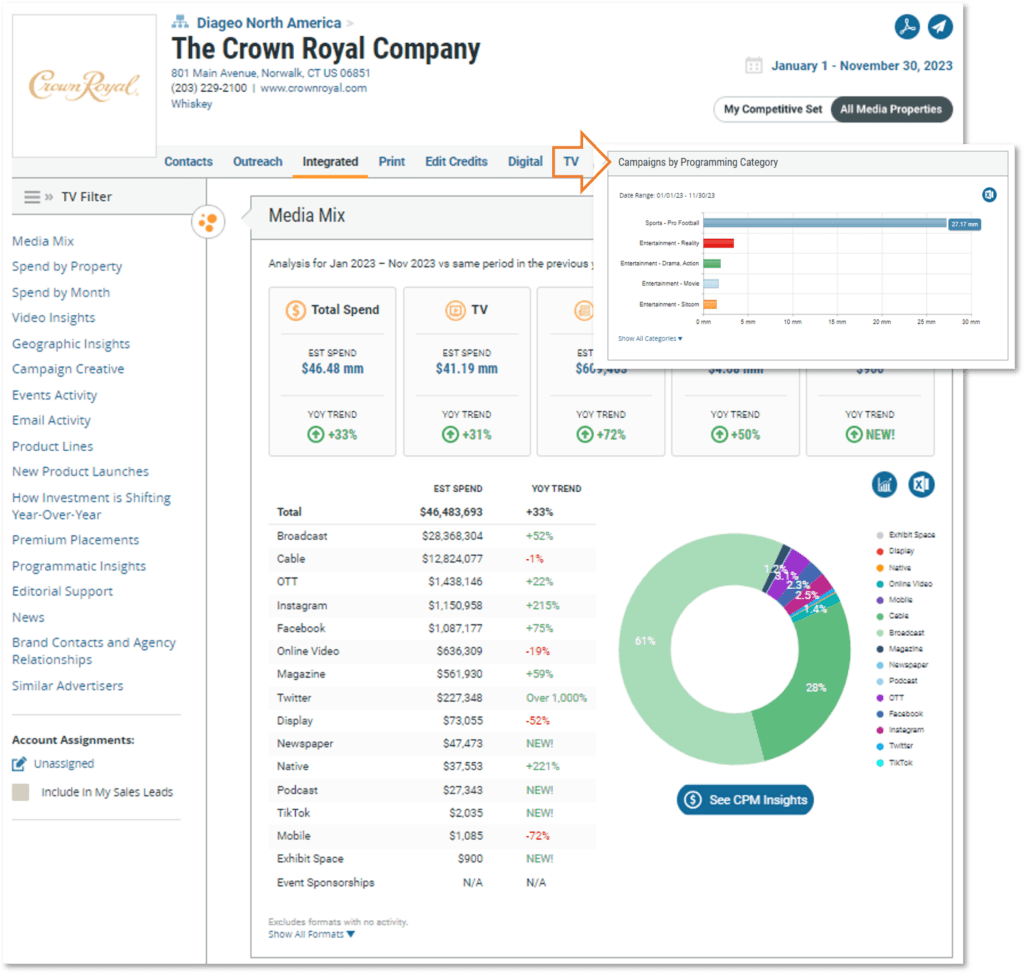Image resolution: width=1024 pixels, height=973 pixels.
Task: Click the +72% trend arrow icon
Action: pos(585,434)
